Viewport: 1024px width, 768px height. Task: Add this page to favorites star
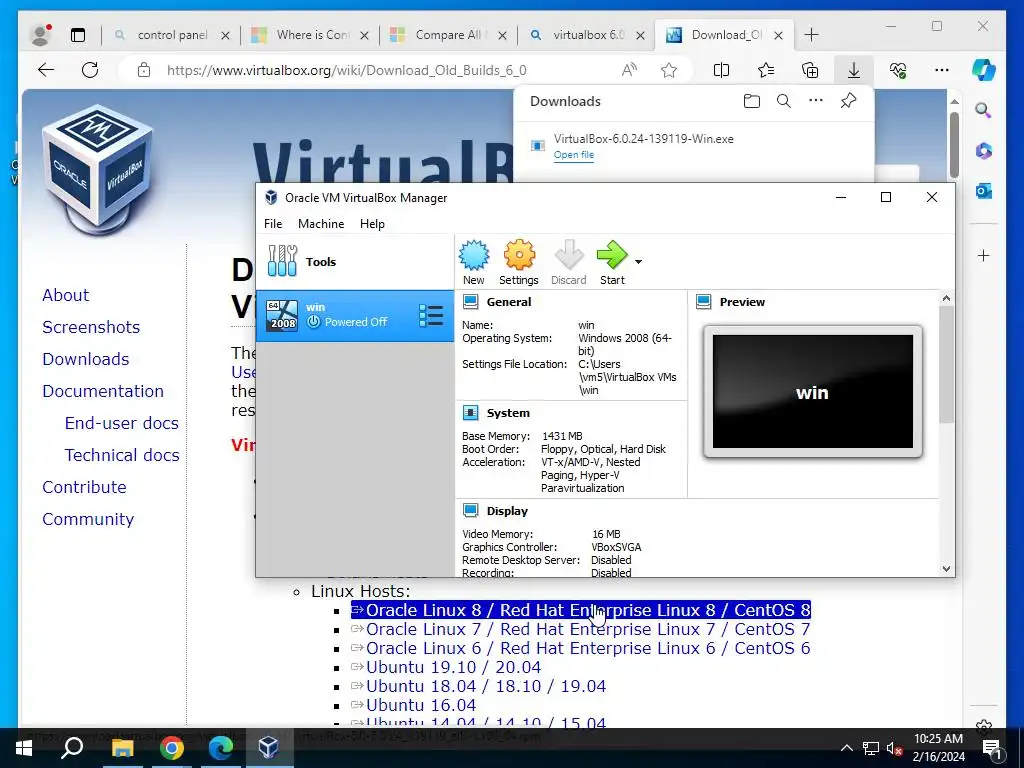point(669,70)
